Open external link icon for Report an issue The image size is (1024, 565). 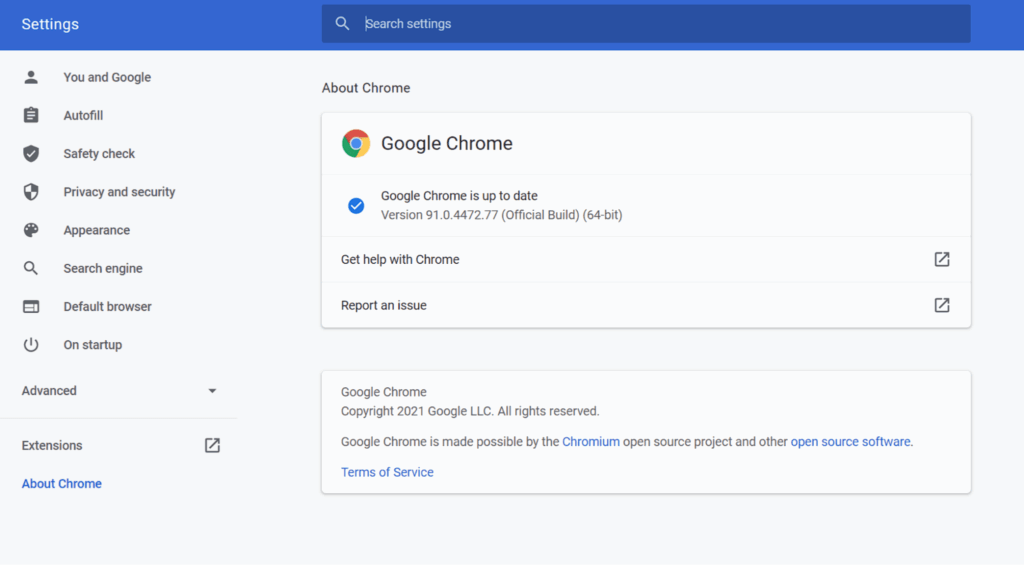point(941,305)
